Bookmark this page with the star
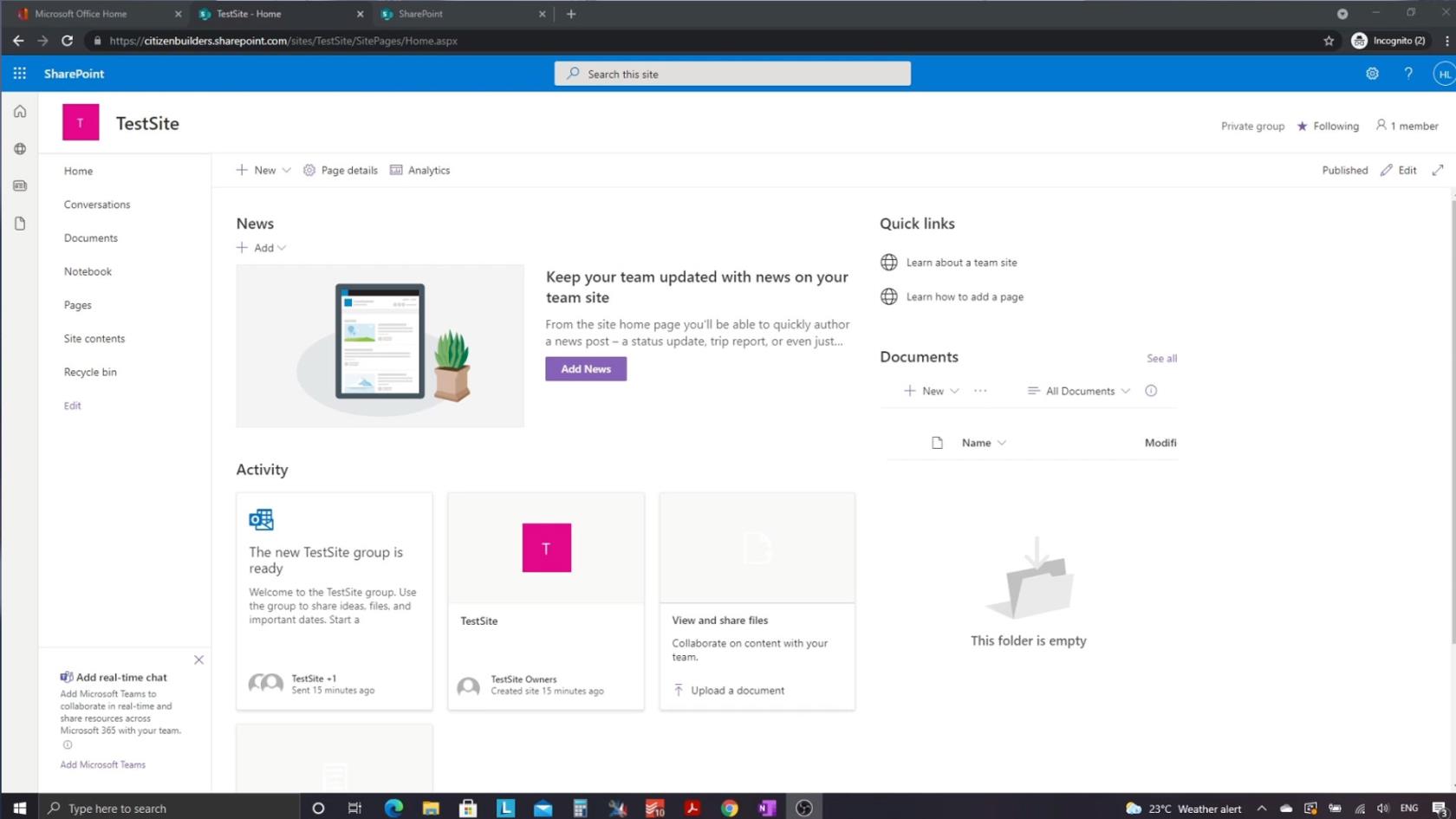1456x819 pixels. click(x=1329, y=41)
